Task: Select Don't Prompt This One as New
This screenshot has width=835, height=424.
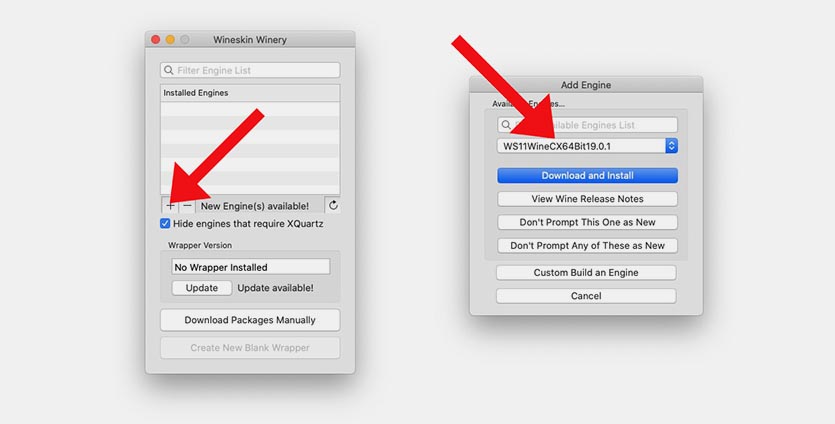Action: click(x=587, y=222)
